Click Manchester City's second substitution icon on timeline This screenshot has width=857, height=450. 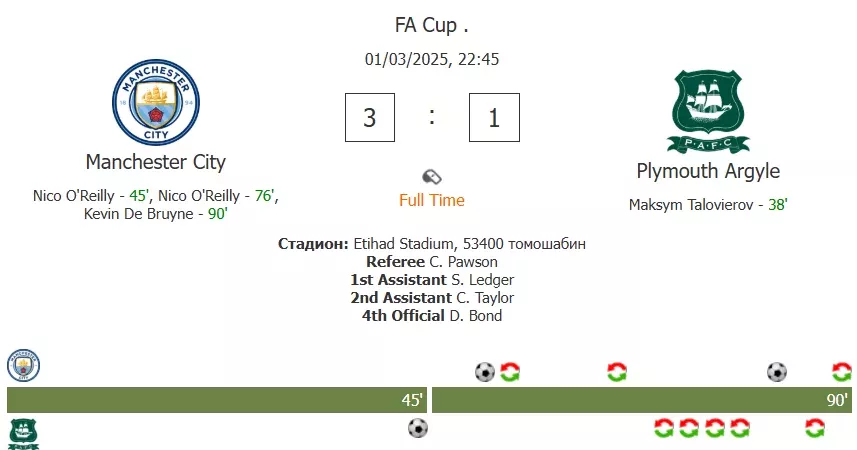pyautogui.click(x=617, y=372)
